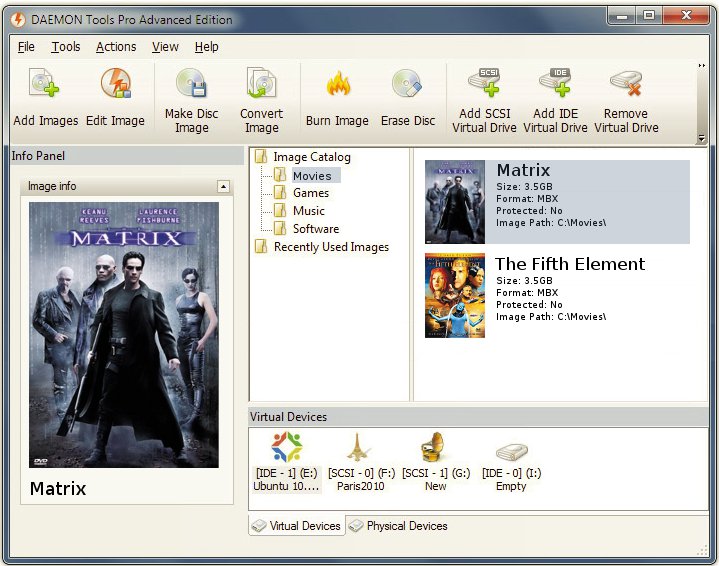Add an IDE Virtual Drive

click(555, 86)
